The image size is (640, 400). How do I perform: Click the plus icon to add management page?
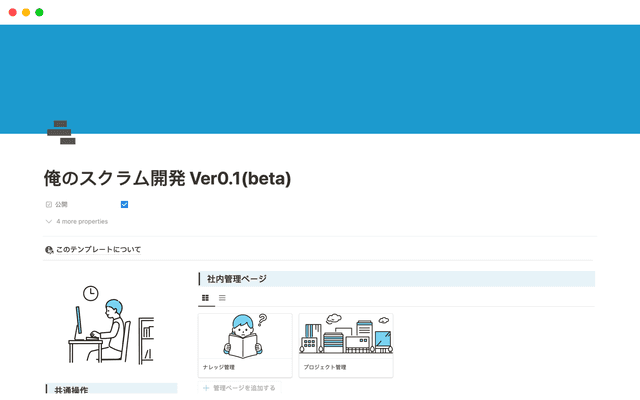pos(207,387)
